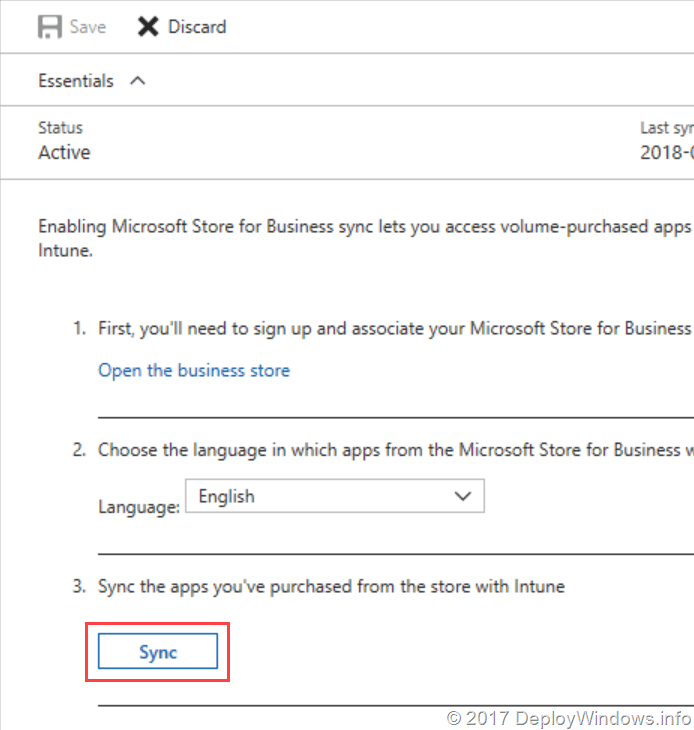Click the Sync button

pyautogui.click(x=158, y=652)
